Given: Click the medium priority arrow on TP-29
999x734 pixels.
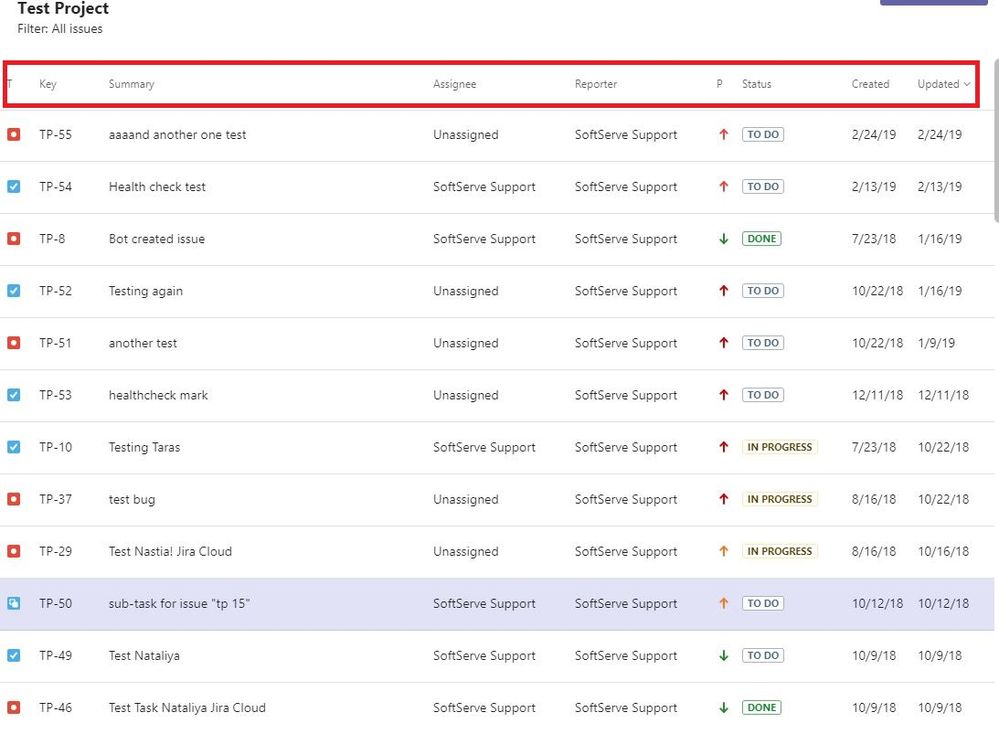Looking at the screenshot, I should (724, 551).
